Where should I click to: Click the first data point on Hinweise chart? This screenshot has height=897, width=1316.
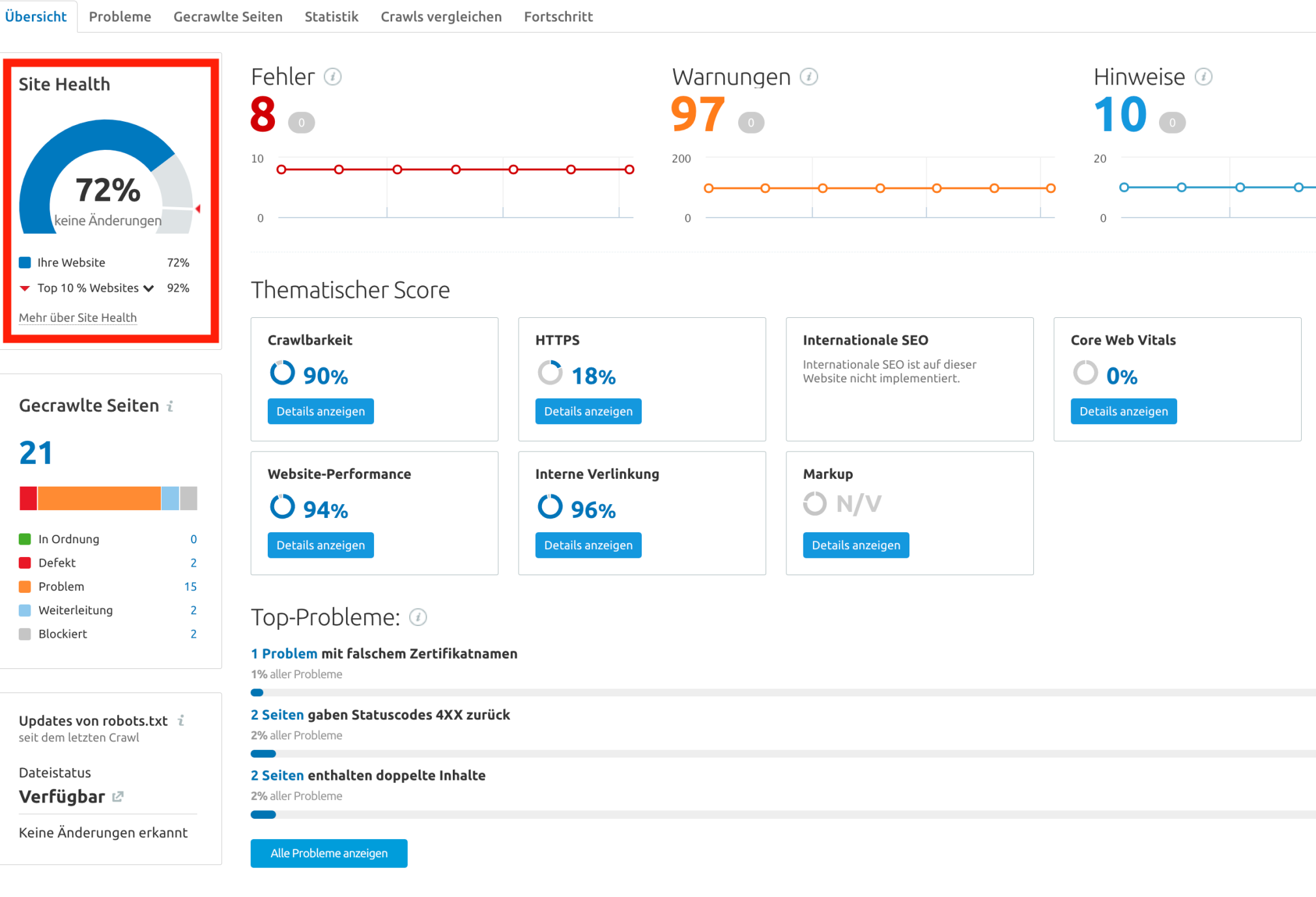1124,188
